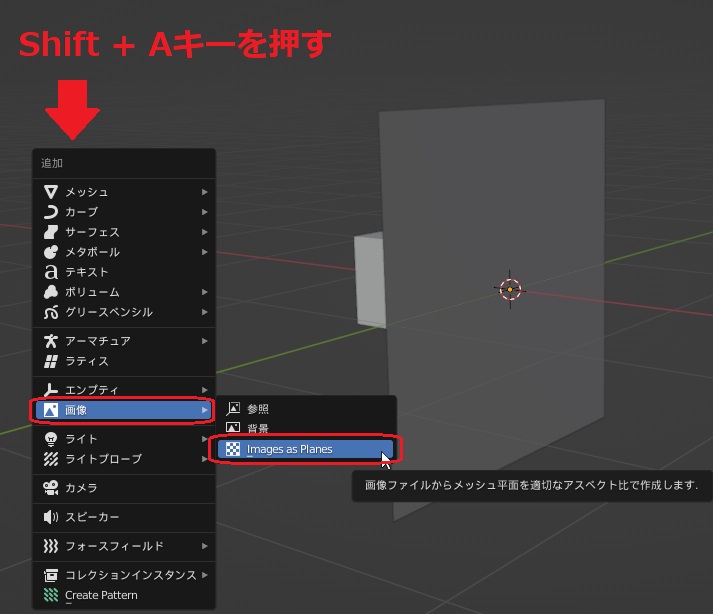Image resolution: width=713 pixels, height=614 pixels.
Task: Open the ライト menu entry
Action: (124, 439)
